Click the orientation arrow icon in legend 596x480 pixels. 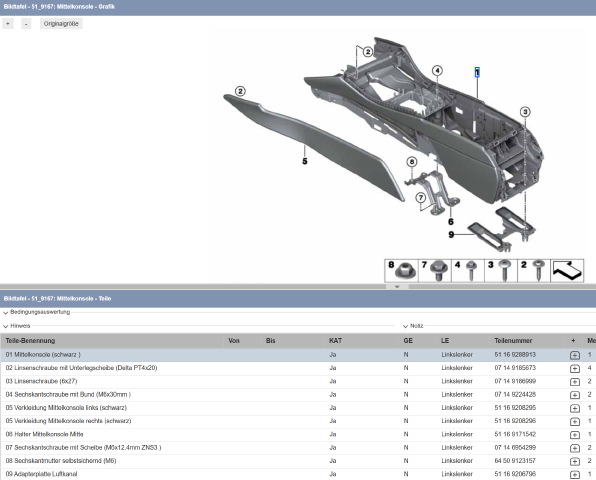pyautogui.click(x=567, y=271)
